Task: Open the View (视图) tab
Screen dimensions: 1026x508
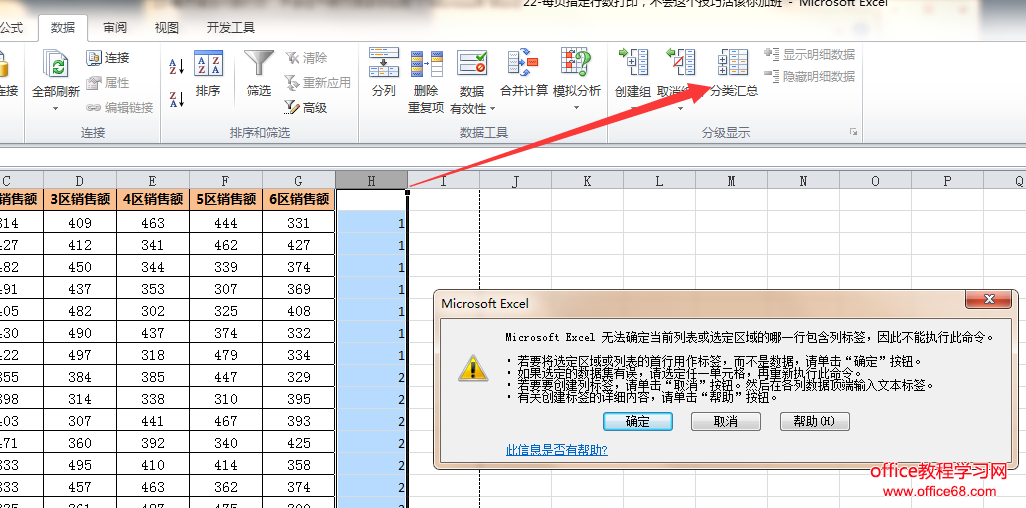Action: [x=167, y=27]
